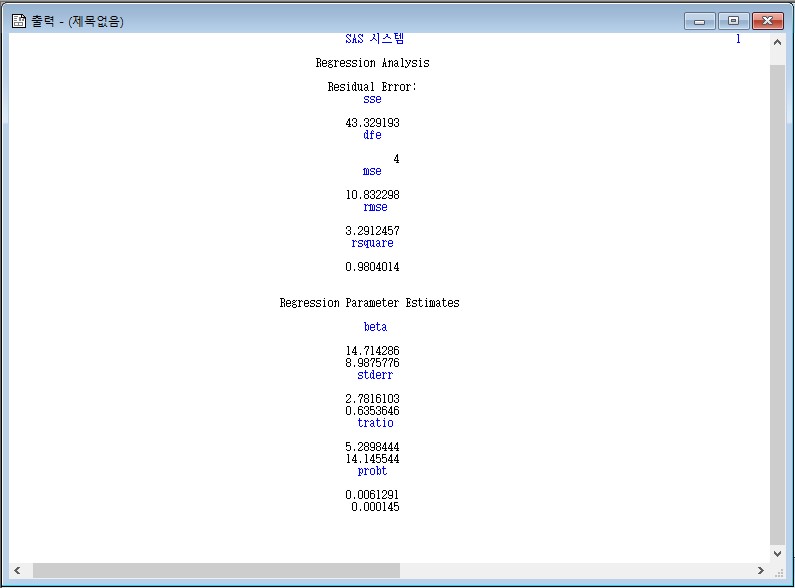Viewport: 795px width, 588px height.
Task: Click the 'mse' label
Action: [x=372, y=171]
